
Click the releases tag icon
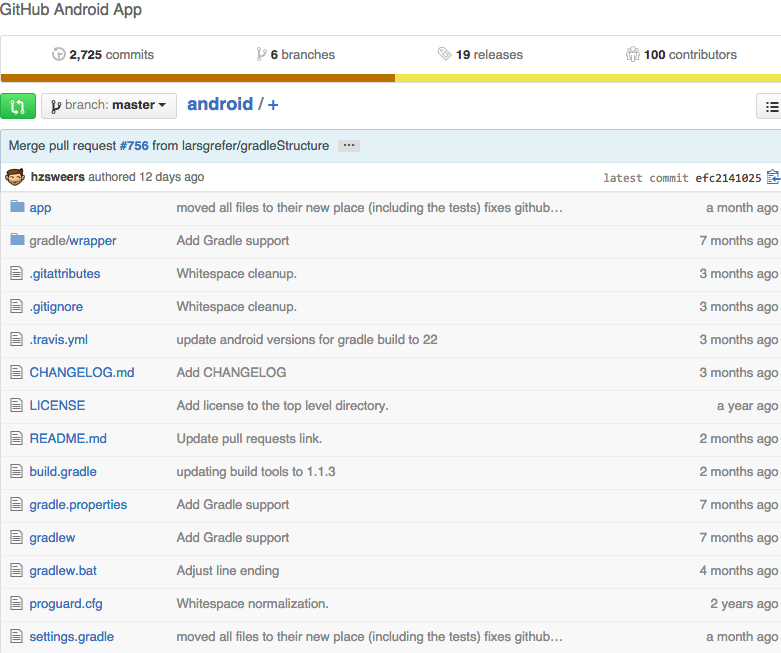(x=444, y=54)
